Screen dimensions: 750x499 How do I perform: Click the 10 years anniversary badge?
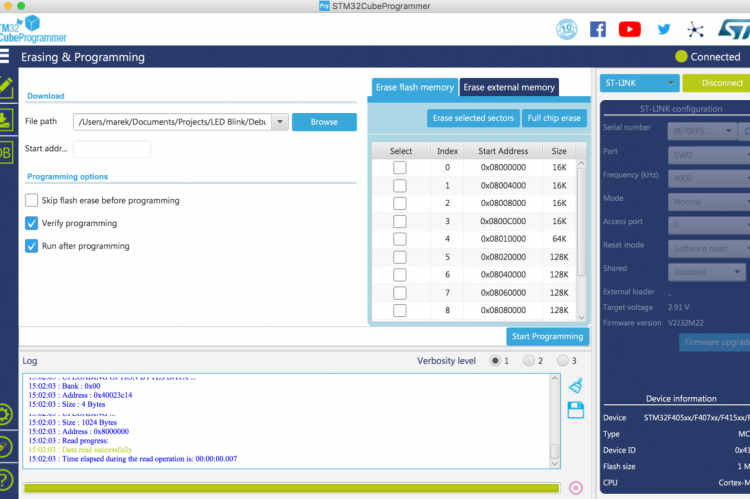tap(567, 29)
